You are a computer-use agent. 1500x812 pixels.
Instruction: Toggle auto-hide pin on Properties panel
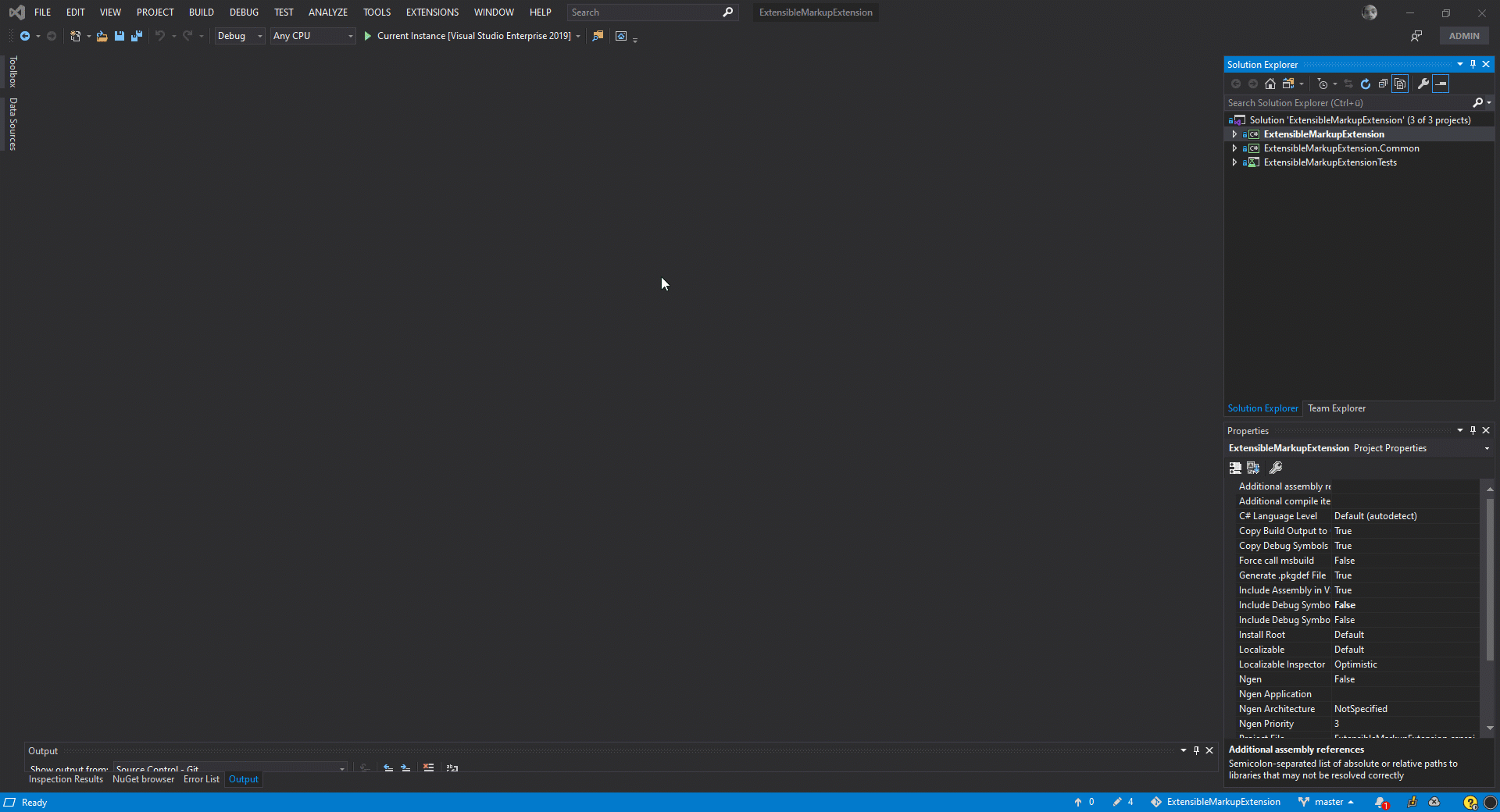click(1473, 430)
